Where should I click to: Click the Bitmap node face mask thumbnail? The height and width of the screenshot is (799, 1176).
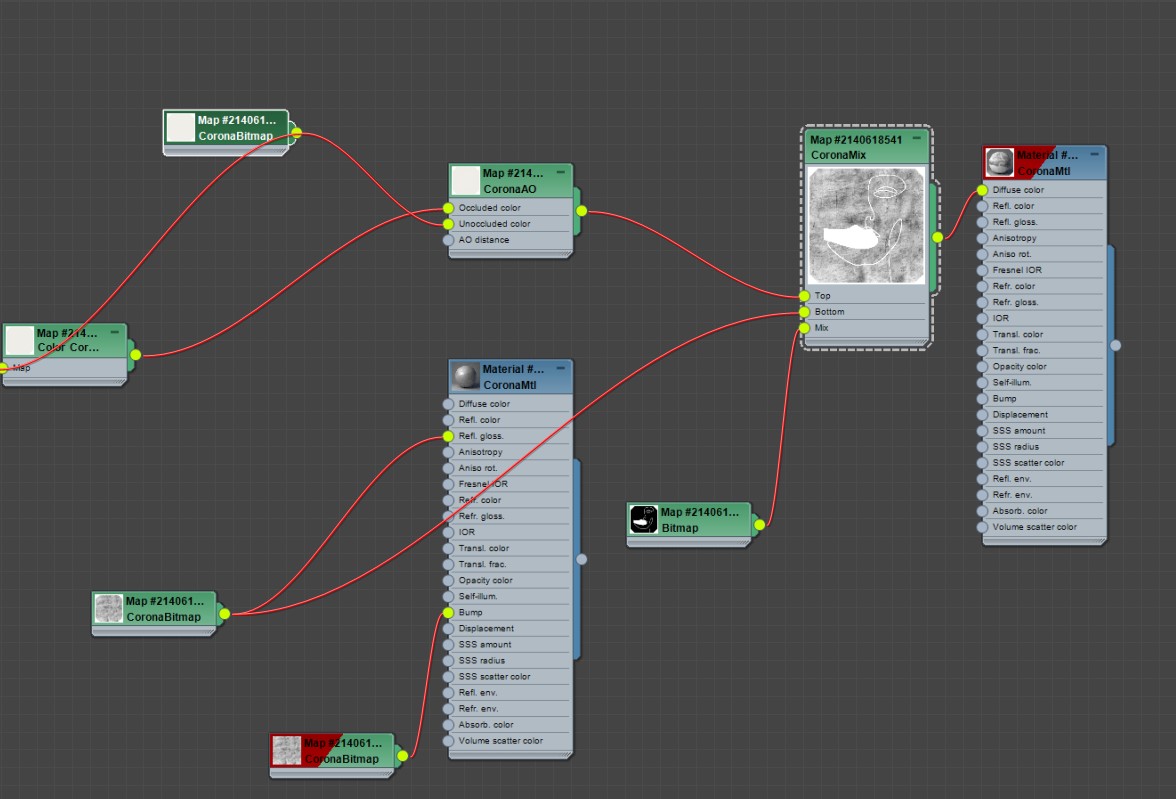(644, 519)
